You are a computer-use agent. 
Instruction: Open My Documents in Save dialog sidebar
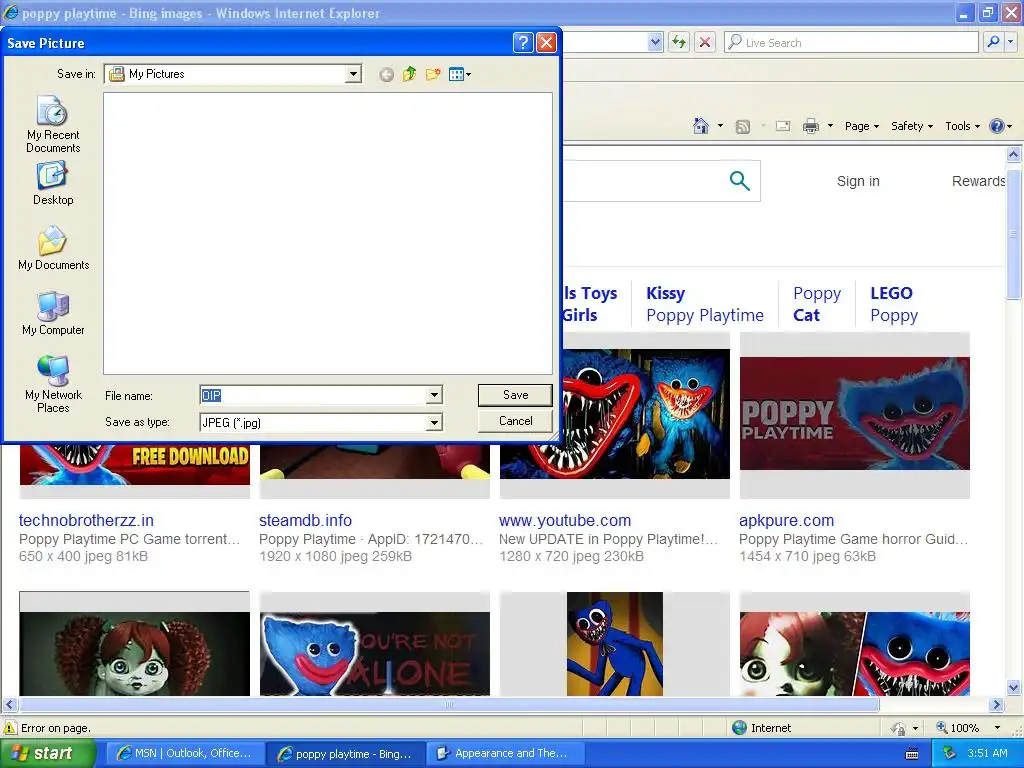[53, 248]
